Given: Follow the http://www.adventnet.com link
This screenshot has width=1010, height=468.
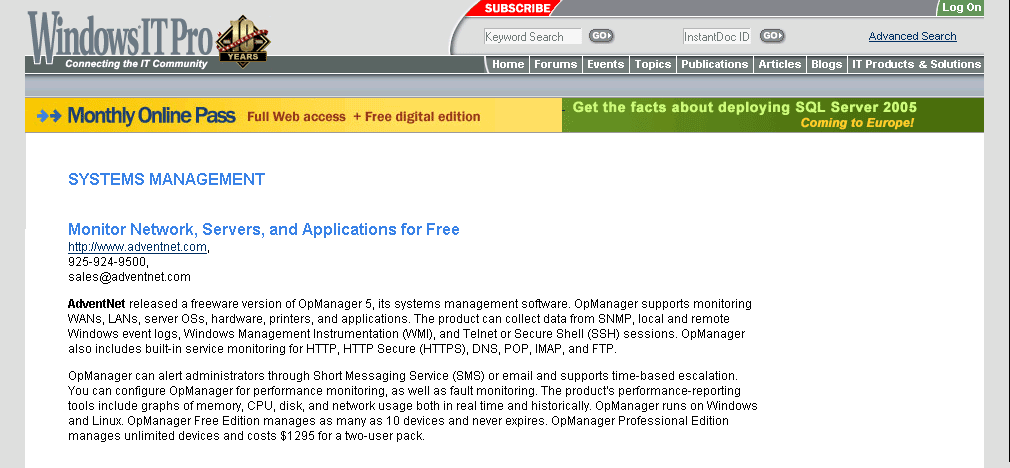Looking at the screenshot, I should 137,247.
